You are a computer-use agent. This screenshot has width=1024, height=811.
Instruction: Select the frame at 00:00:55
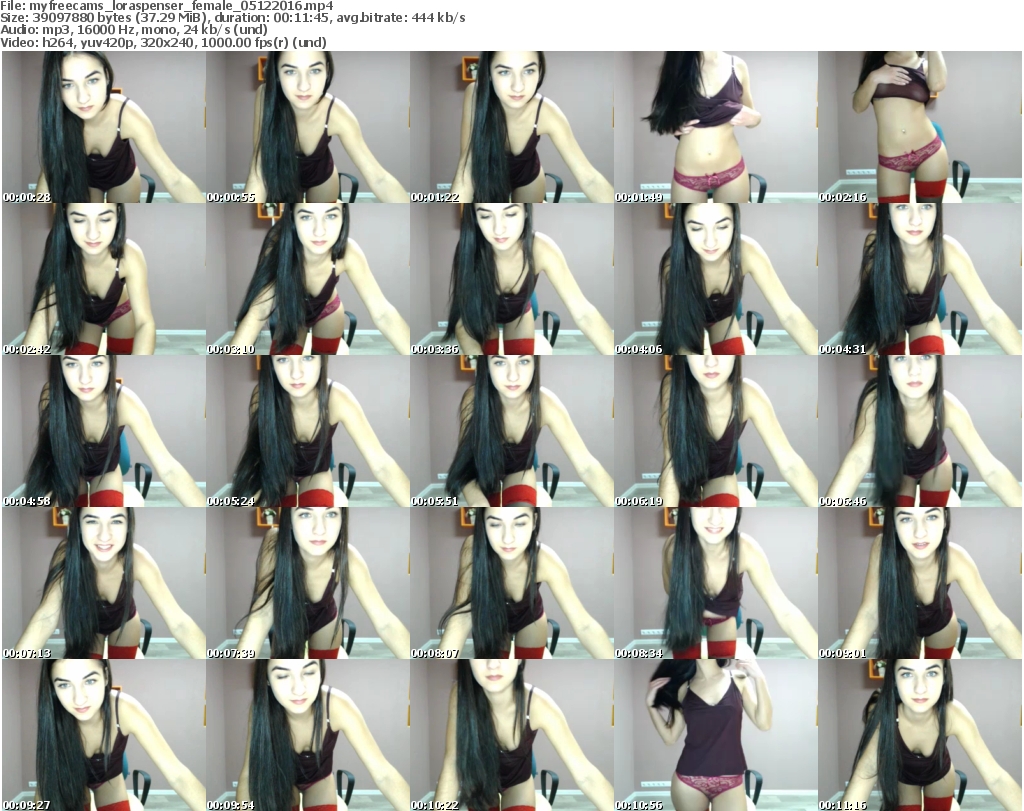pos(307,128)
